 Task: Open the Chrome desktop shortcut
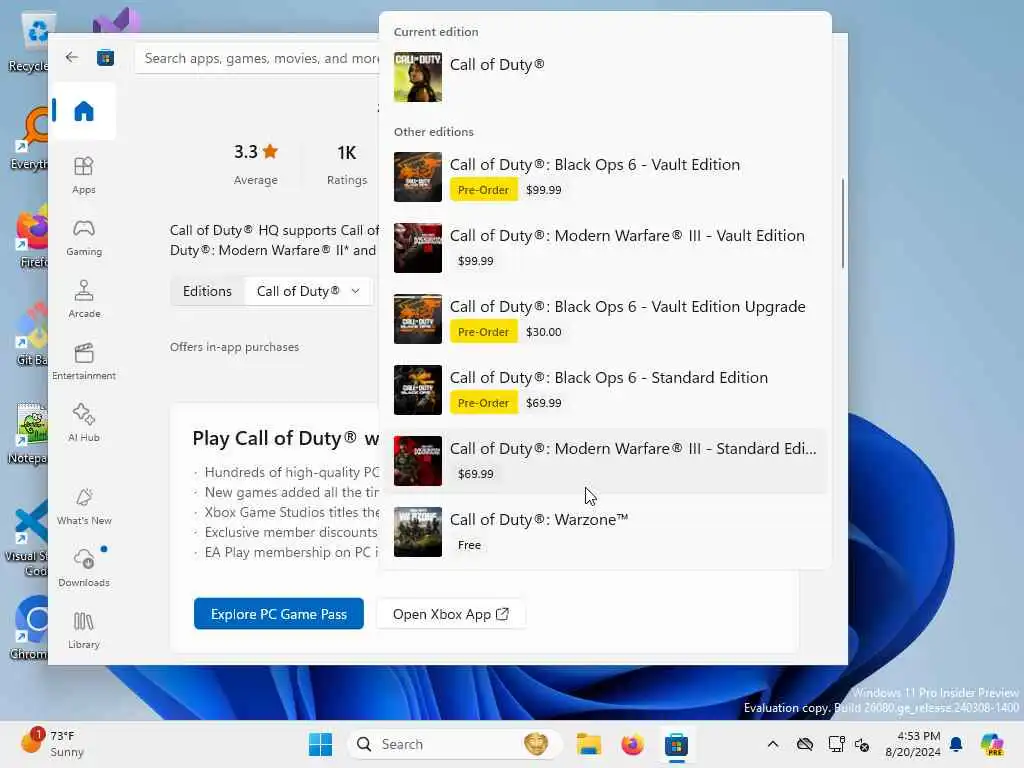point(29,628)
